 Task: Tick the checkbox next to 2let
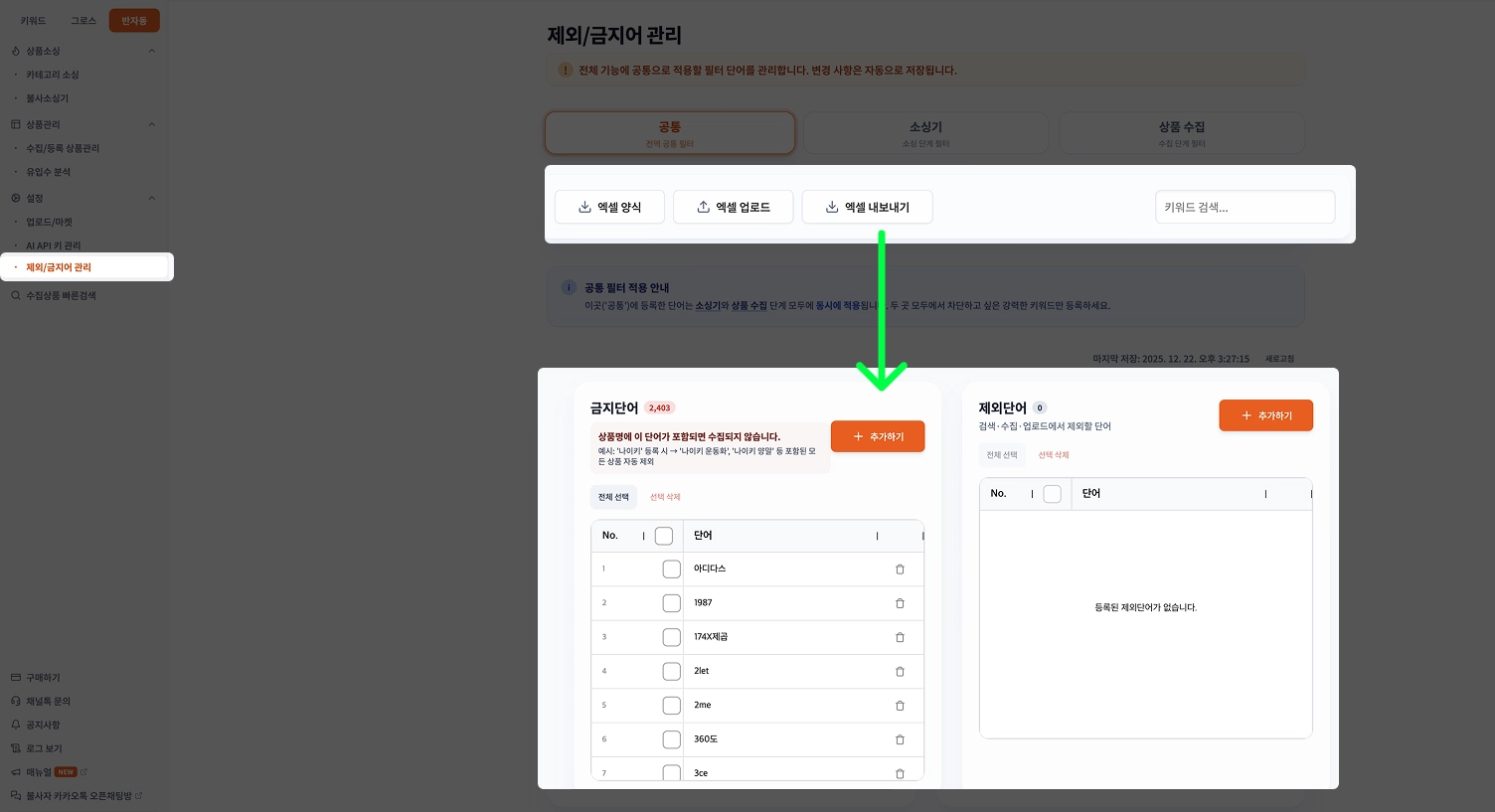[672, 672]
